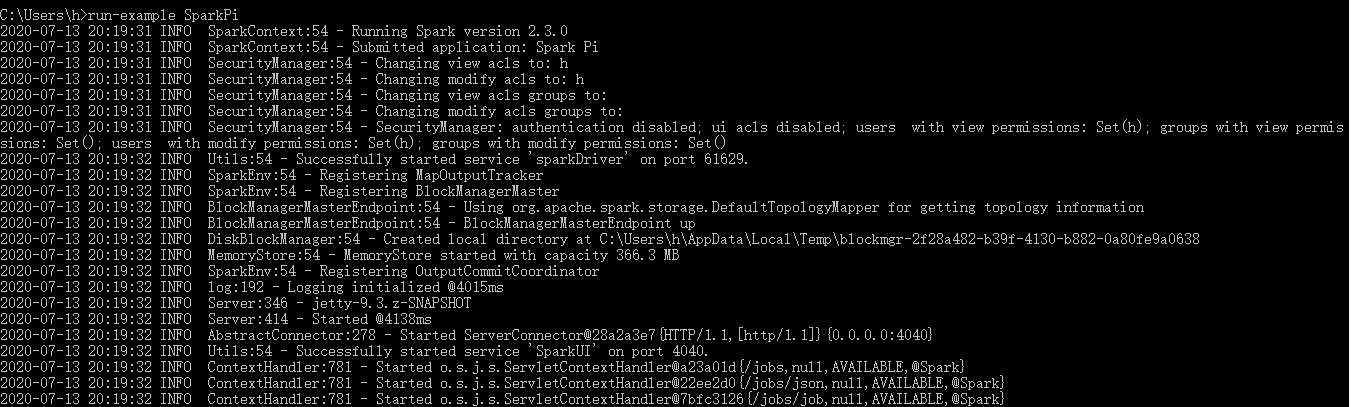Screen dimensions: 1351x407
Task: Click the 'Changing view acls to: h' line
Action: (284, 63)
